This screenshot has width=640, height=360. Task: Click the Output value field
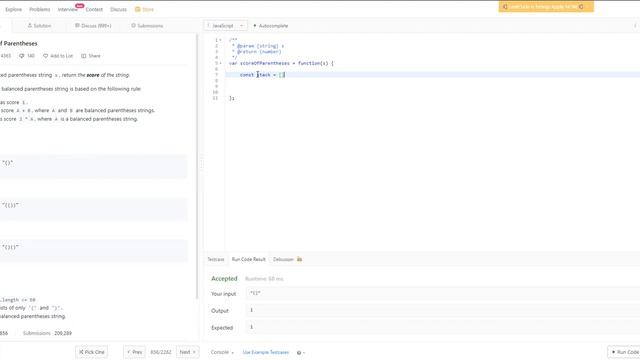442,311
